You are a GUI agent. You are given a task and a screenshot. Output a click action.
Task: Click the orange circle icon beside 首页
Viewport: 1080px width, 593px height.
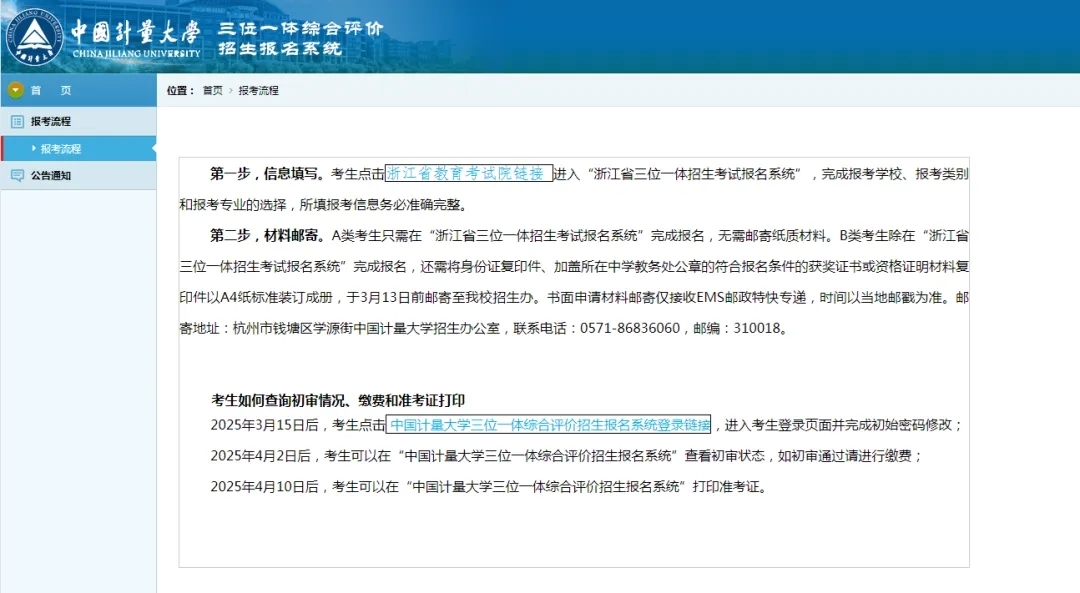[15, 90]
